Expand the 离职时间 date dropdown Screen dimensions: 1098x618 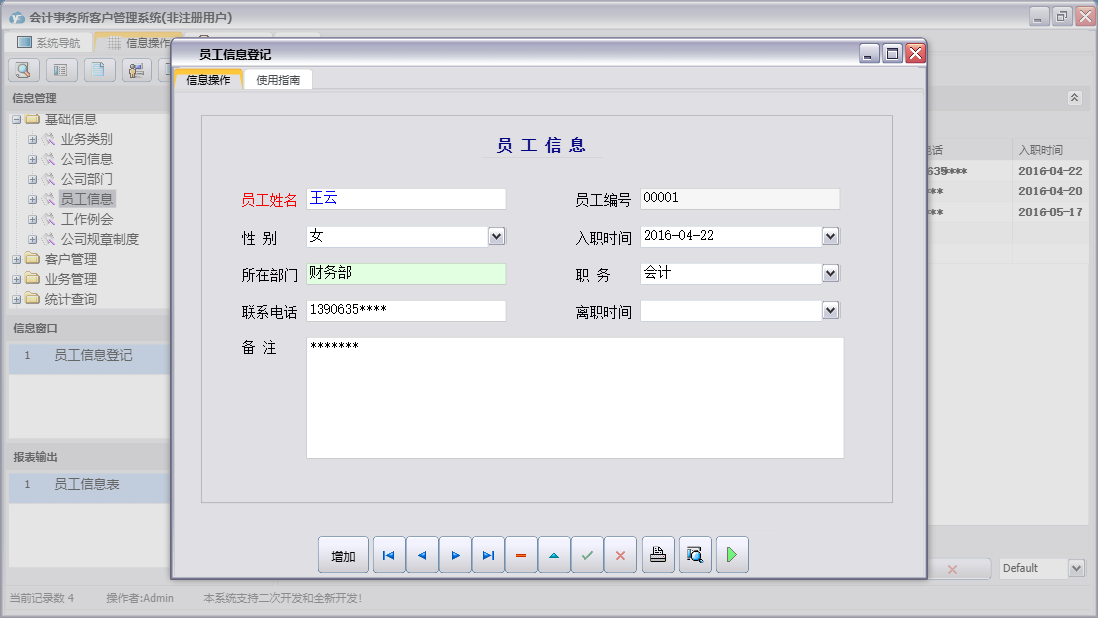click(830, 311)
